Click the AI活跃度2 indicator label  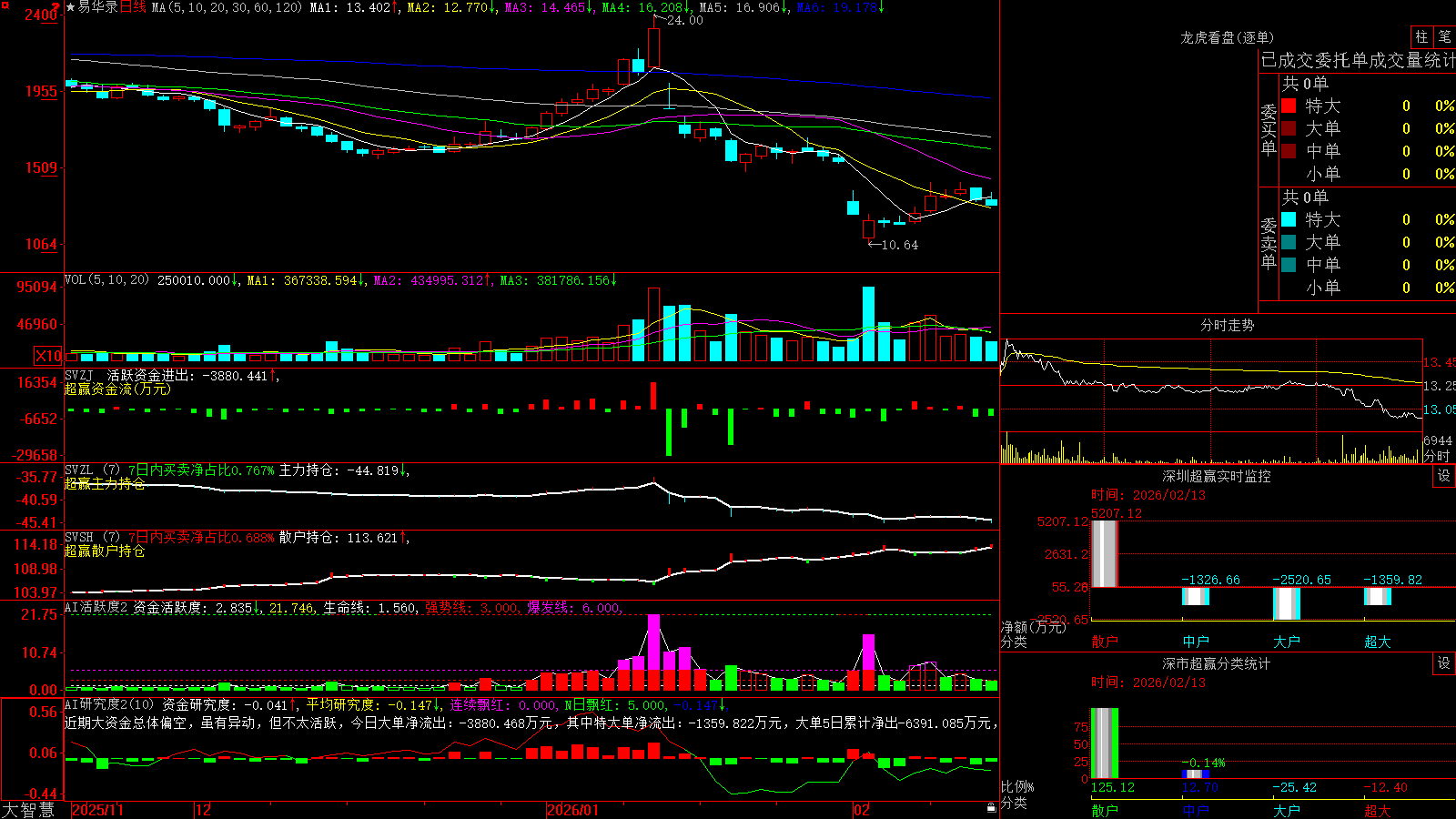(x=96, y=607)
